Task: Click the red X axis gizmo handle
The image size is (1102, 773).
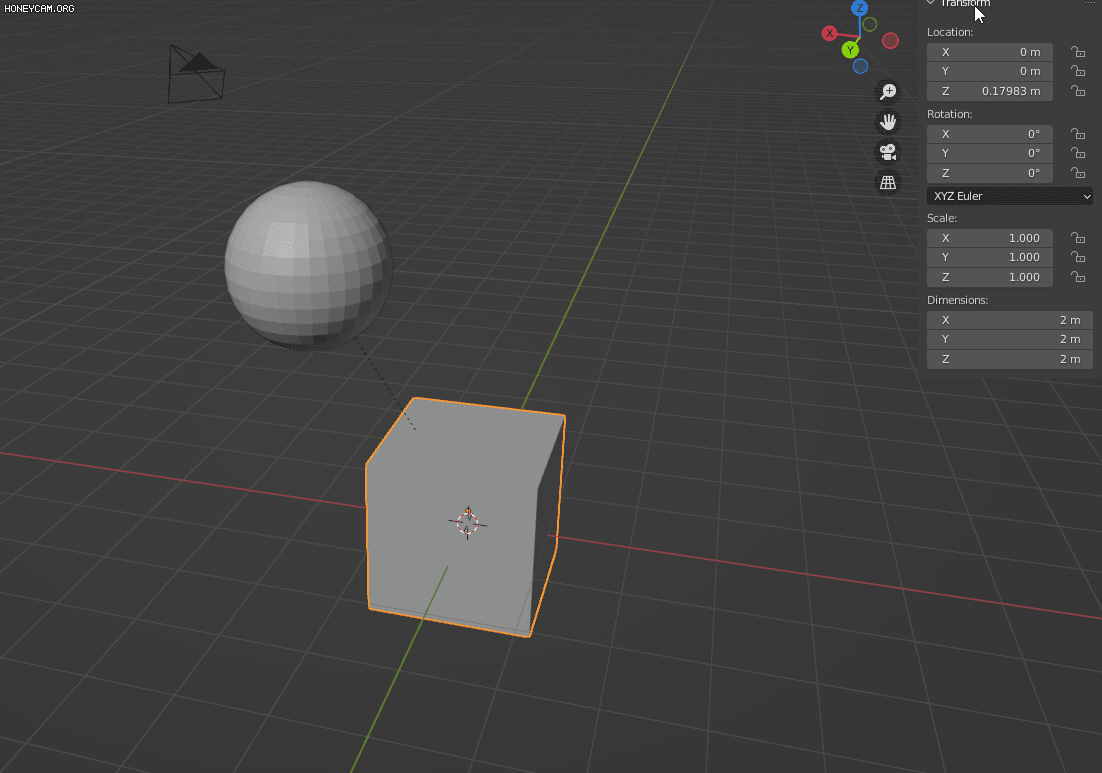Action: 830,33
